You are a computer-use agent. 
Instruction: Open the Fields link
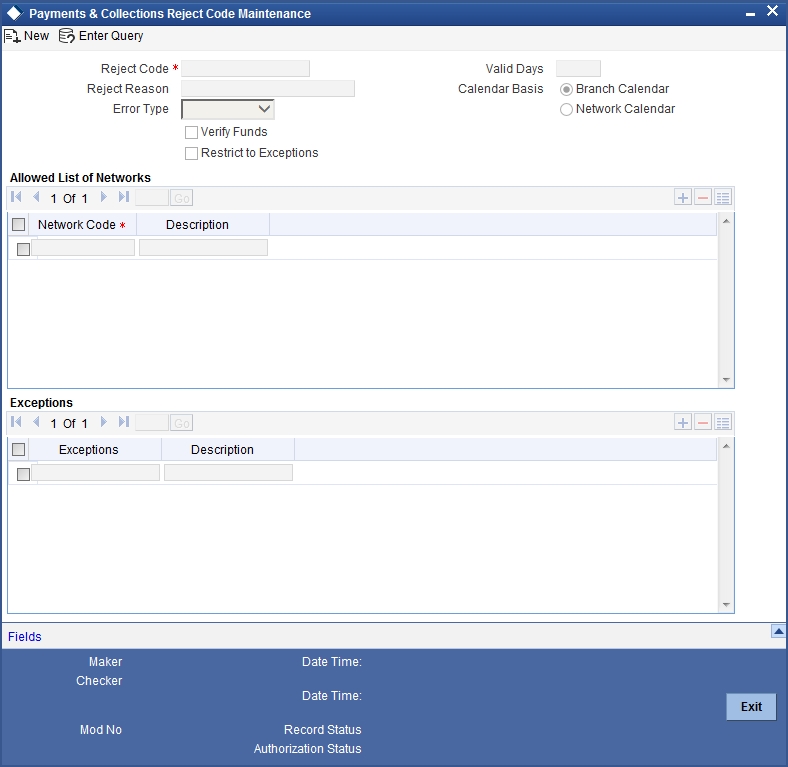pyautogui.click(x=25, y=637)
